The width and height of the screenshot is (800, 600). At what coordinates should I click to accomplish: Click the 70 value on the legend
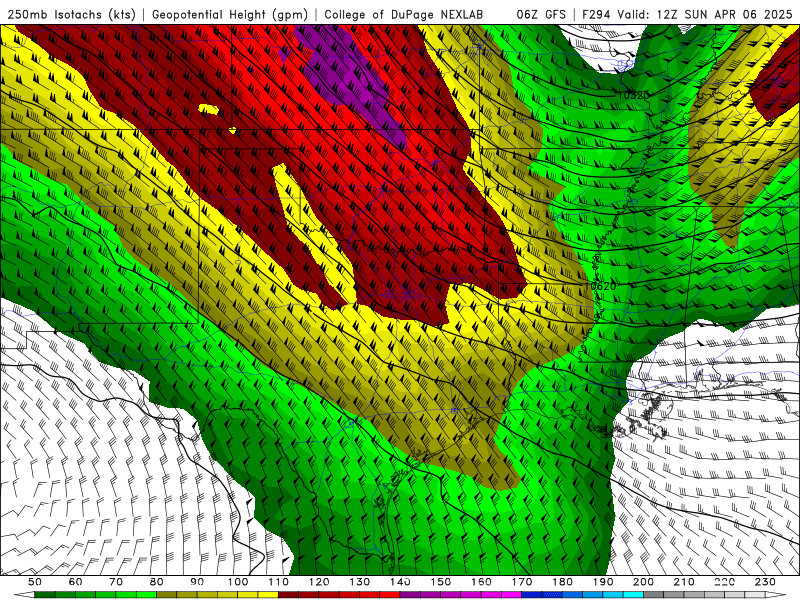click(116, 582)
